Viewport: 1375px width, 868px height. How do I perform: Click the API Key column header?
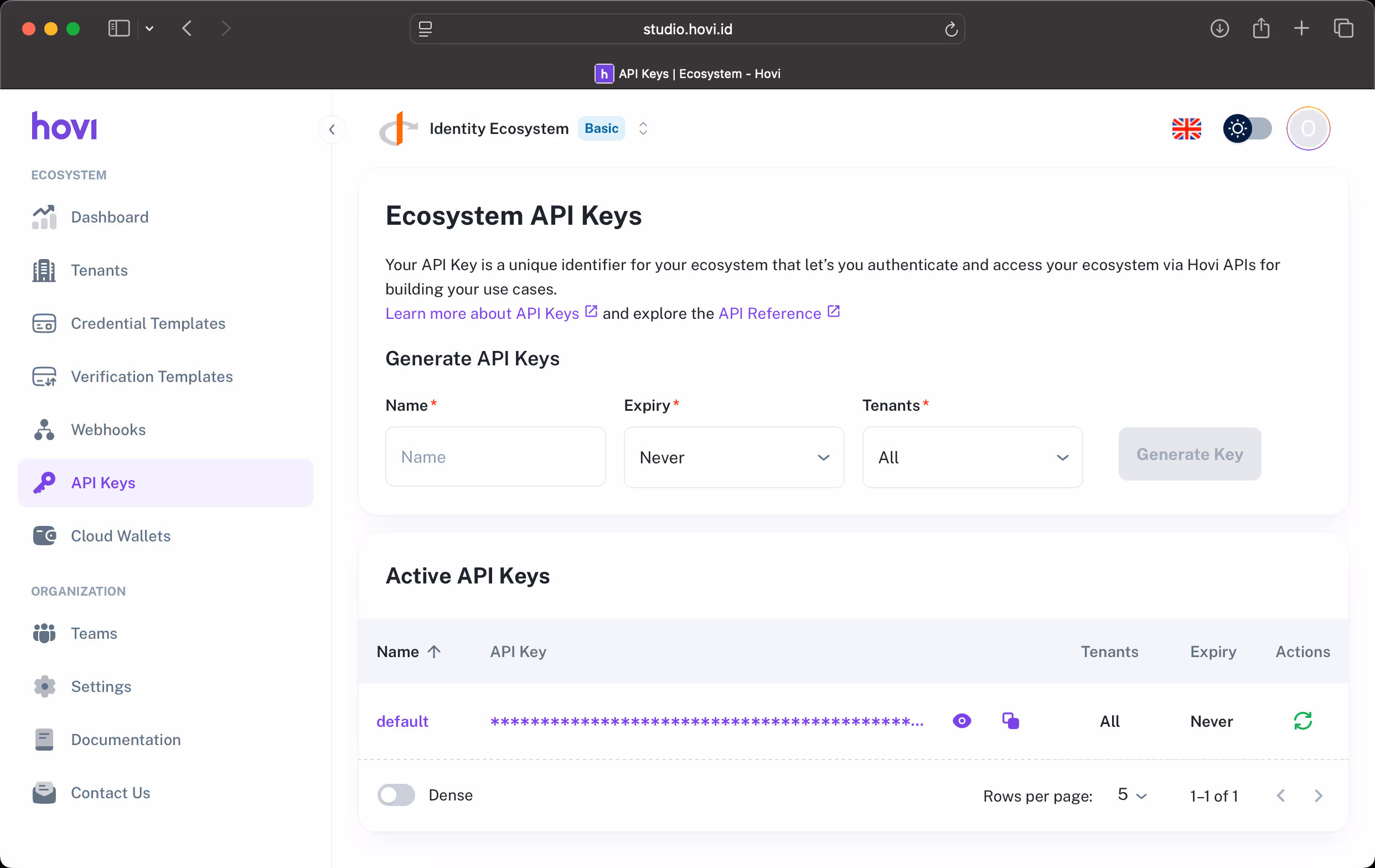tap(518, 652)
